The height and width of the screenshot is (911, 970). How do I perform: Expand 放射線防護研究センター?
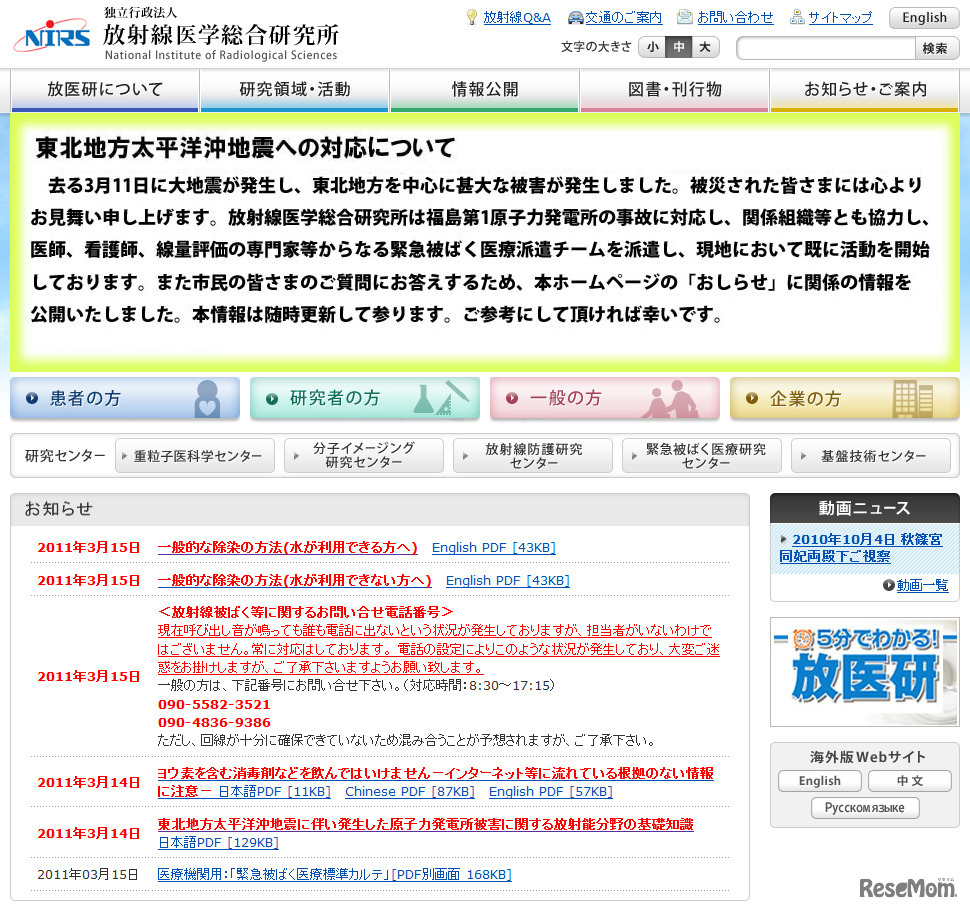click(533, 456)
